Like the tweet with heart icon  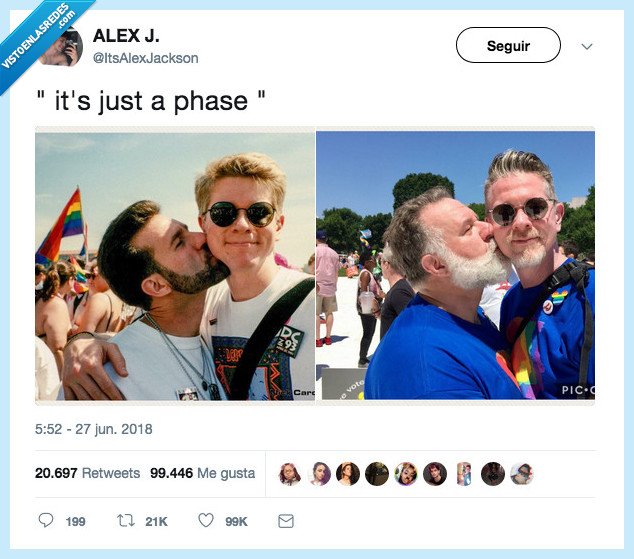pos(206,520)
